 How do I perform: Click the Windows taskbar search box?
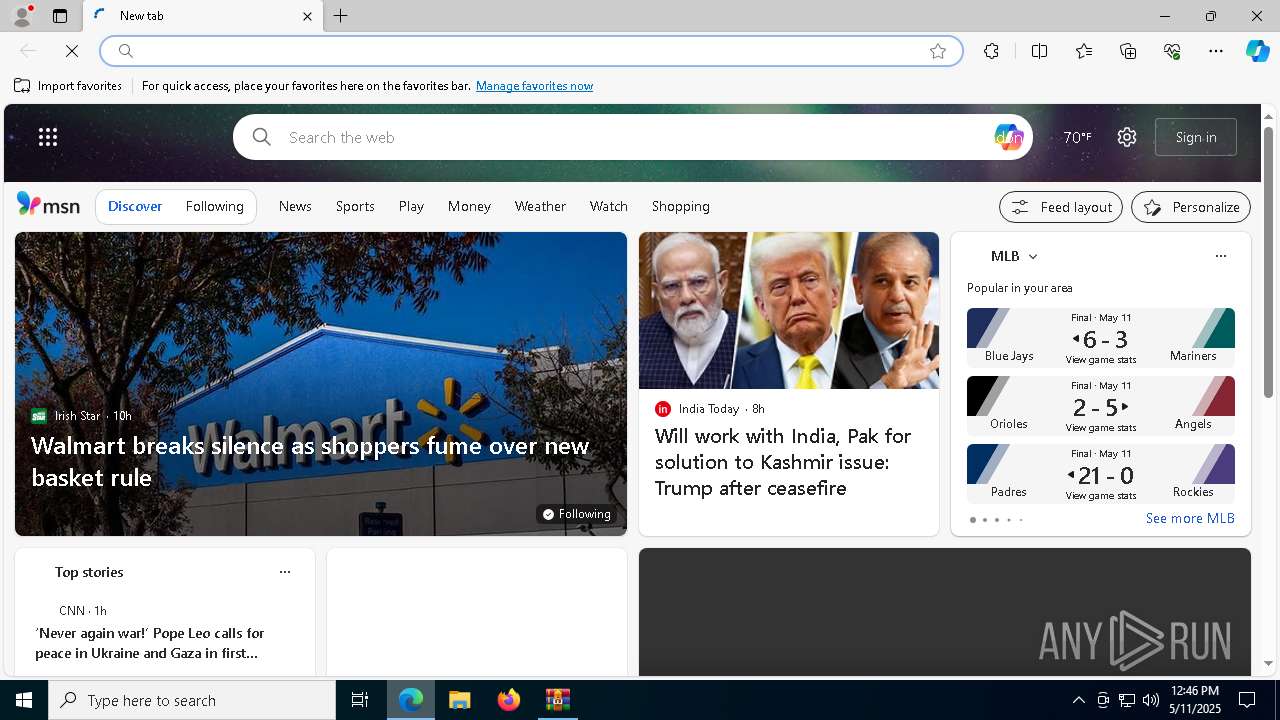[x=192, y=700]
